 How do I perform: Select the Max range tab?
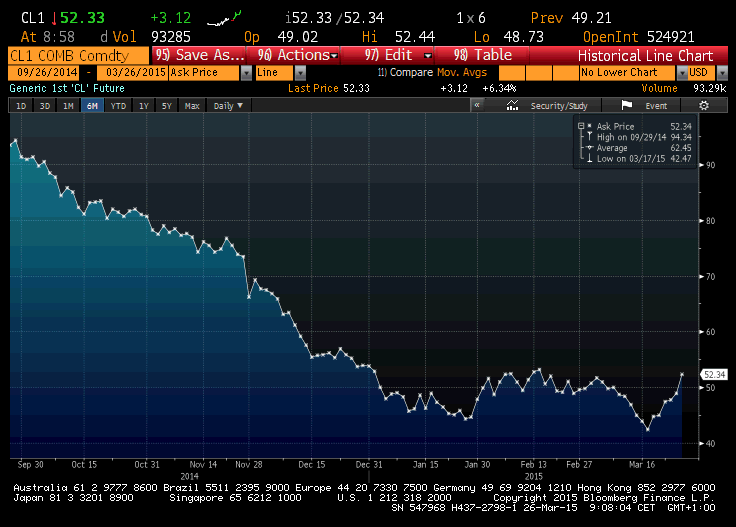(x=192, y=106)
